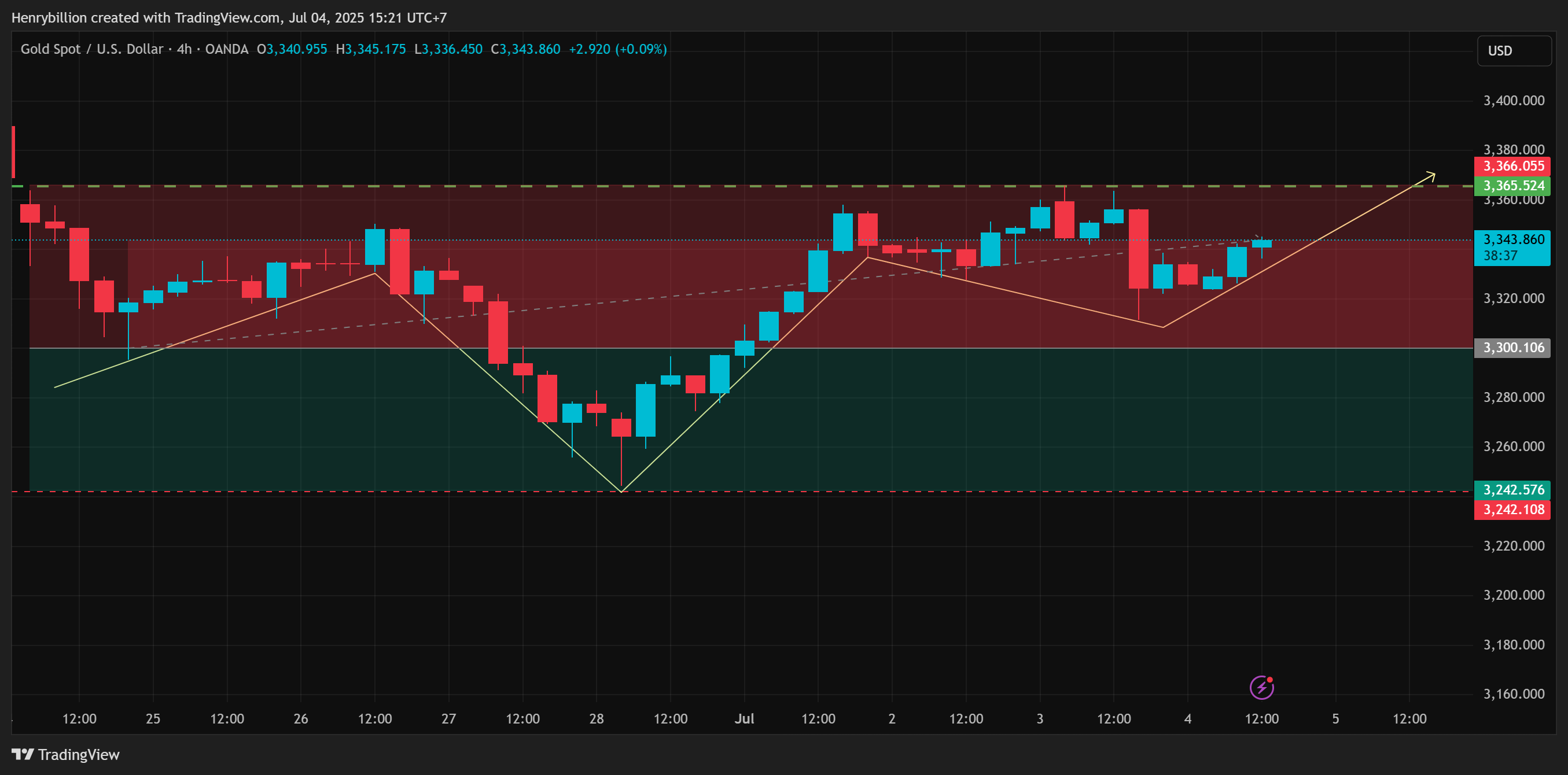Click the 3,365.524 green price label

point(1512,186)
